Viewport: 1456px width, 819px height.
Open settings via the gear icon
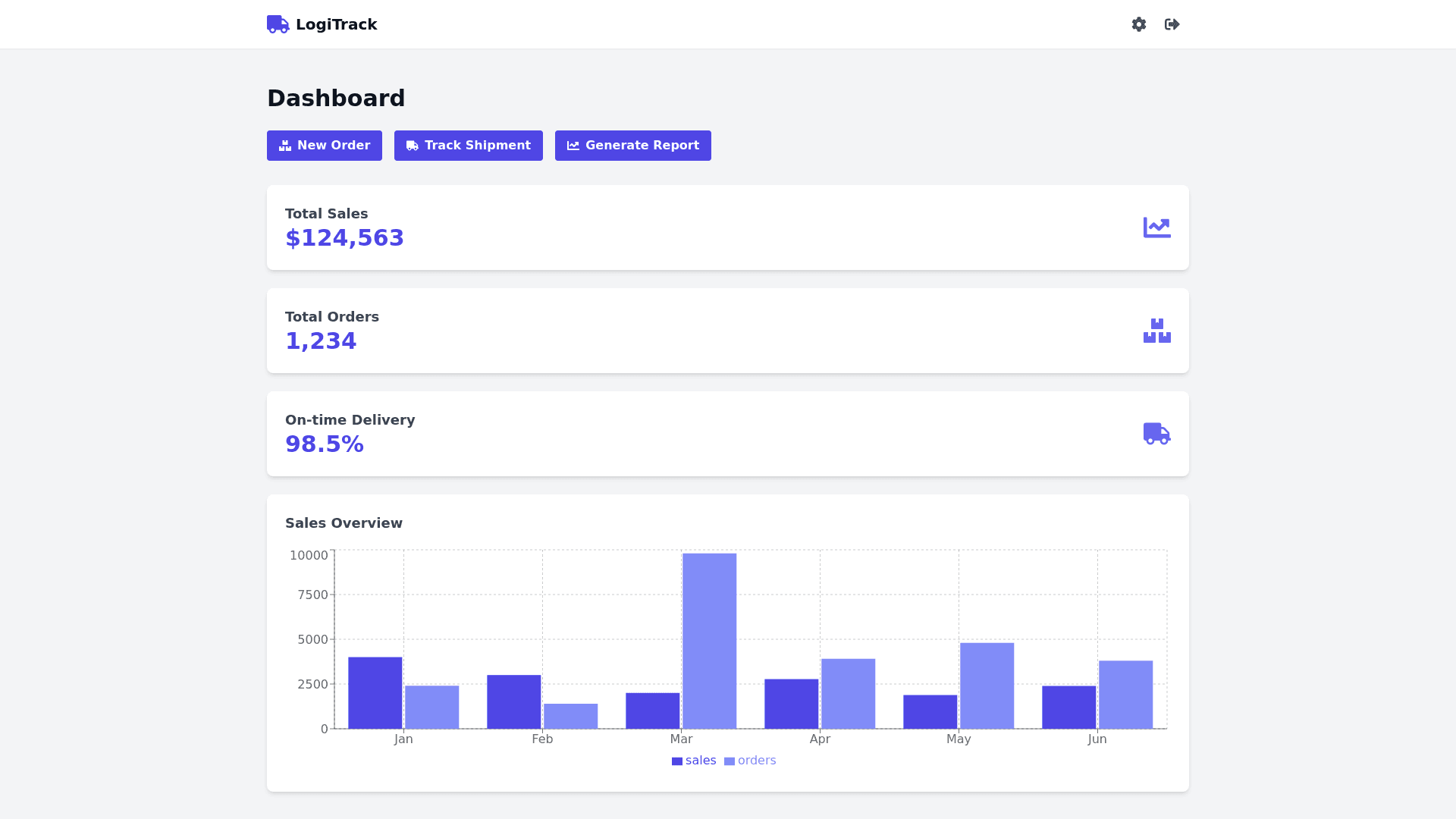(x=1139, y=24)
